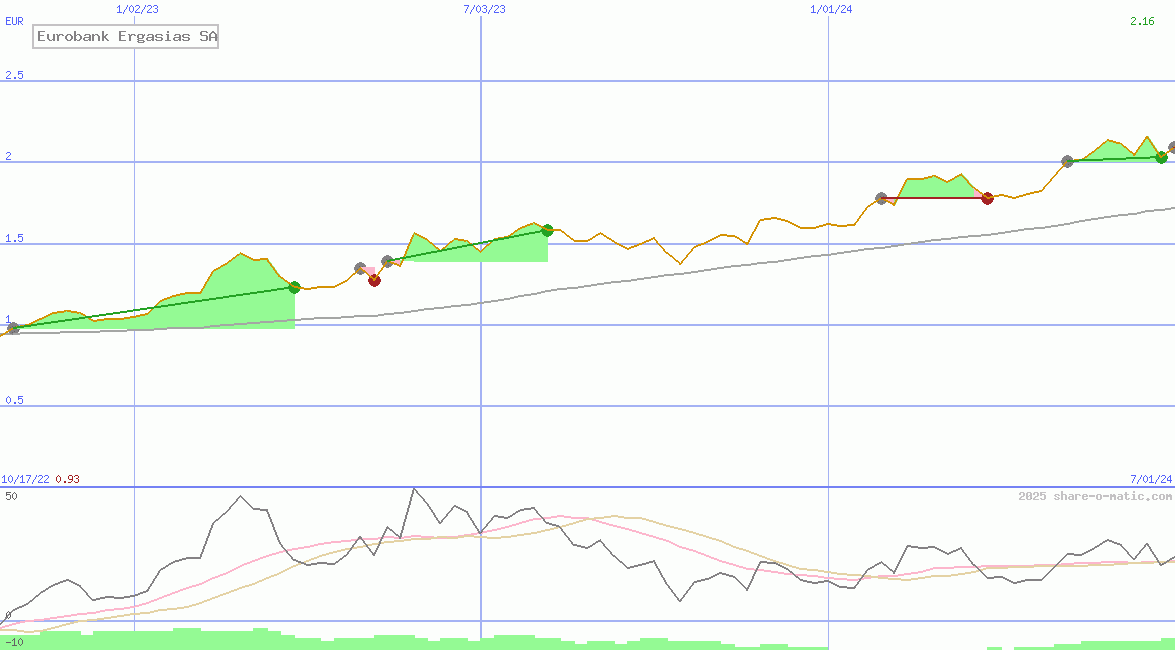1175x650 pixels.
Task: Click the green marker ending the first long trade line
Action: (x=294, y=287)
